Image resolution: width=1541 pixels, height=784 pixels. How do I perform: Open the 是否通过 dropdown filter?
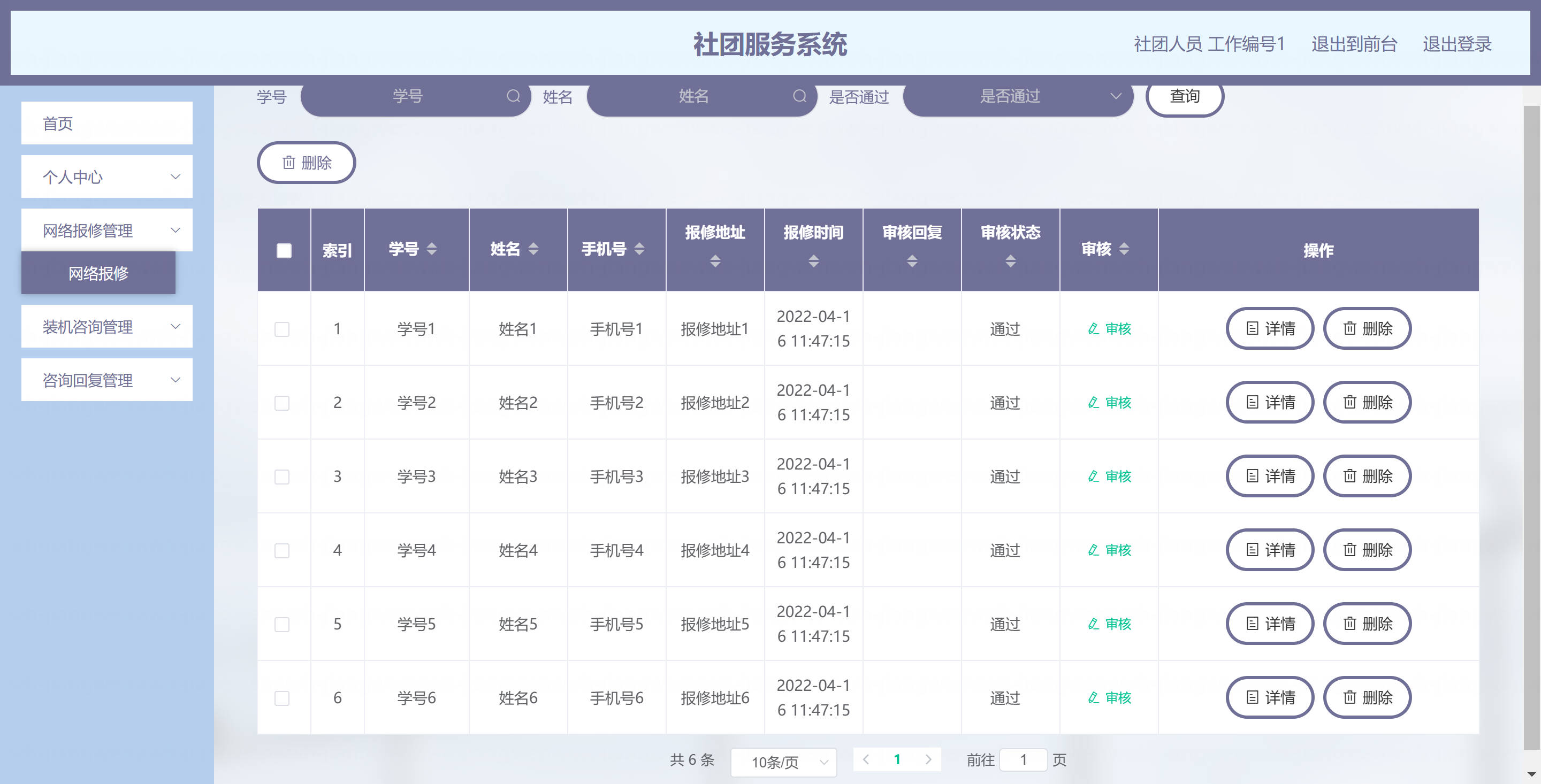pyautogui.click(x=1018, y=96)
